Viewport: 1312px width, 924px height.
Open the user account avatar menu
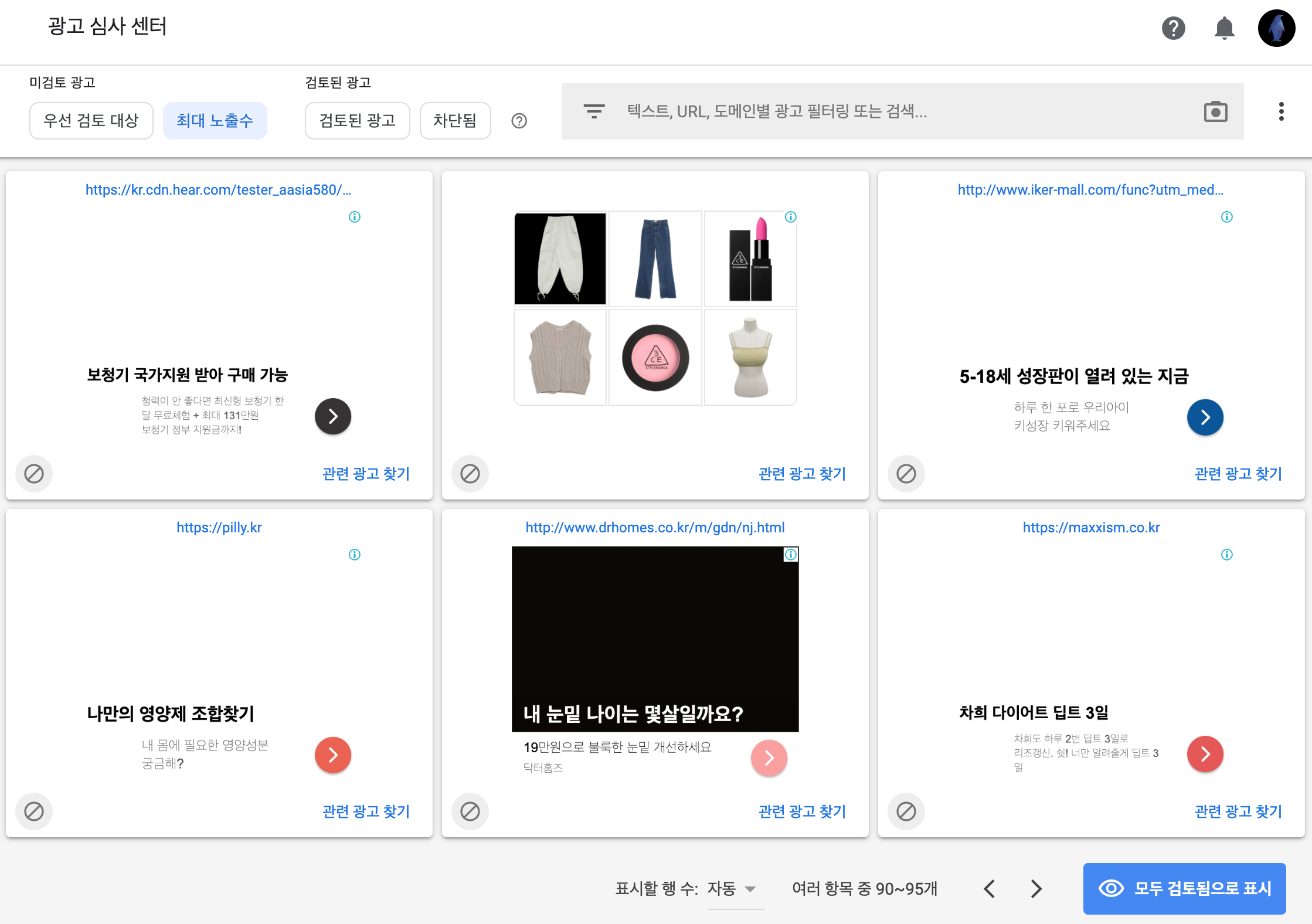pos(1276,28)
